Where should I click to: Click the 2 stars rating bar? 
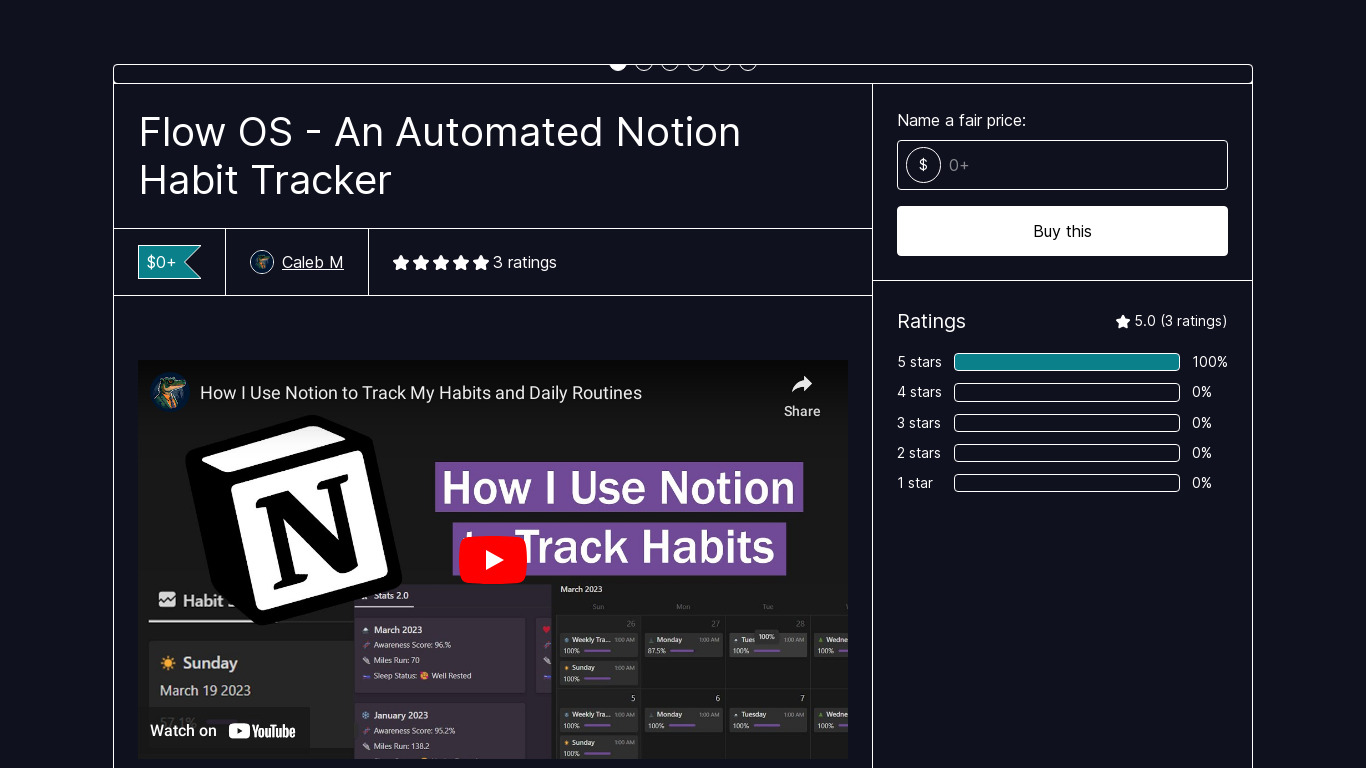[1067, 453]
